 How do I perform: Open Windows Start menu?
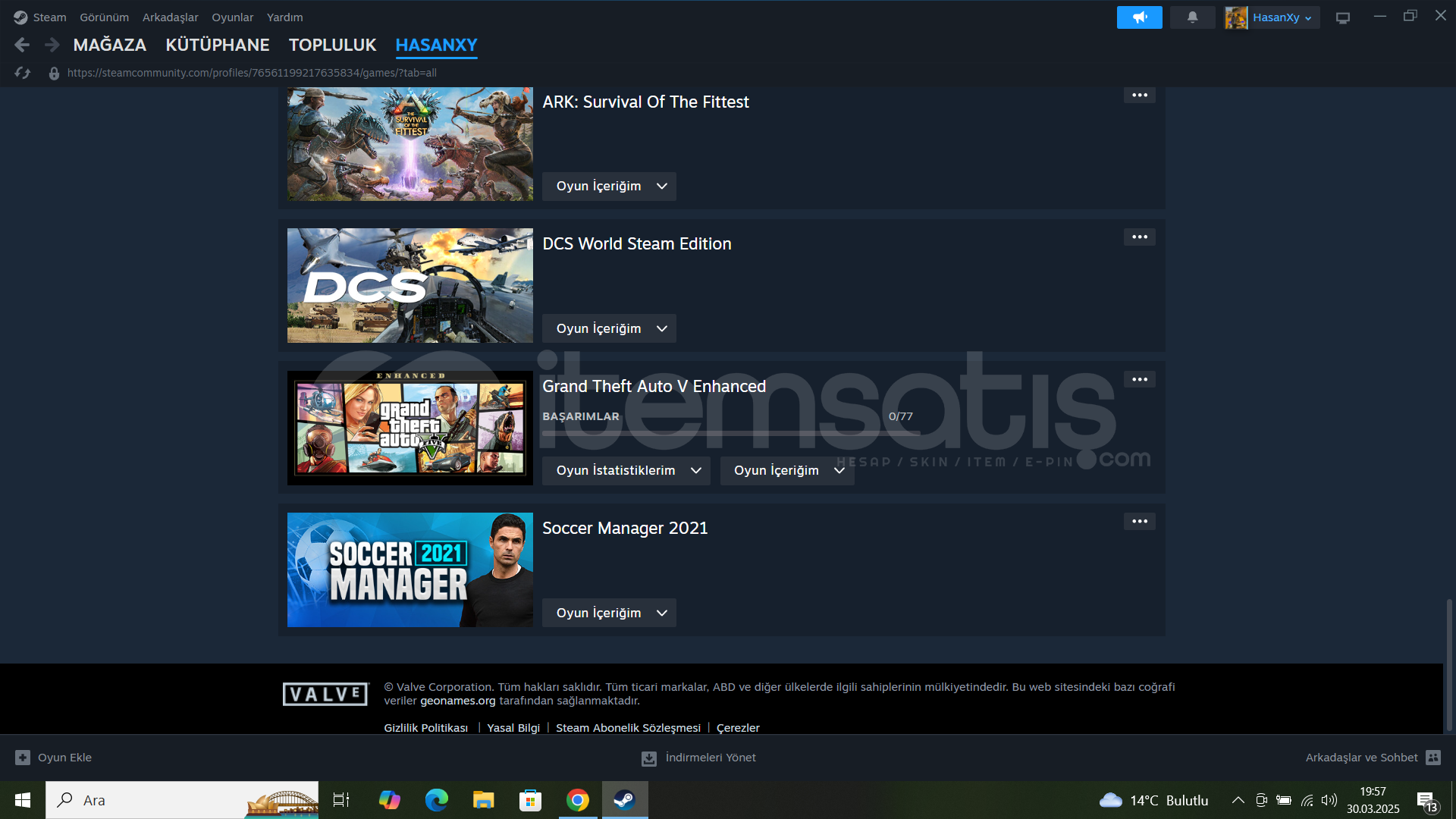[x=23, y=800]
